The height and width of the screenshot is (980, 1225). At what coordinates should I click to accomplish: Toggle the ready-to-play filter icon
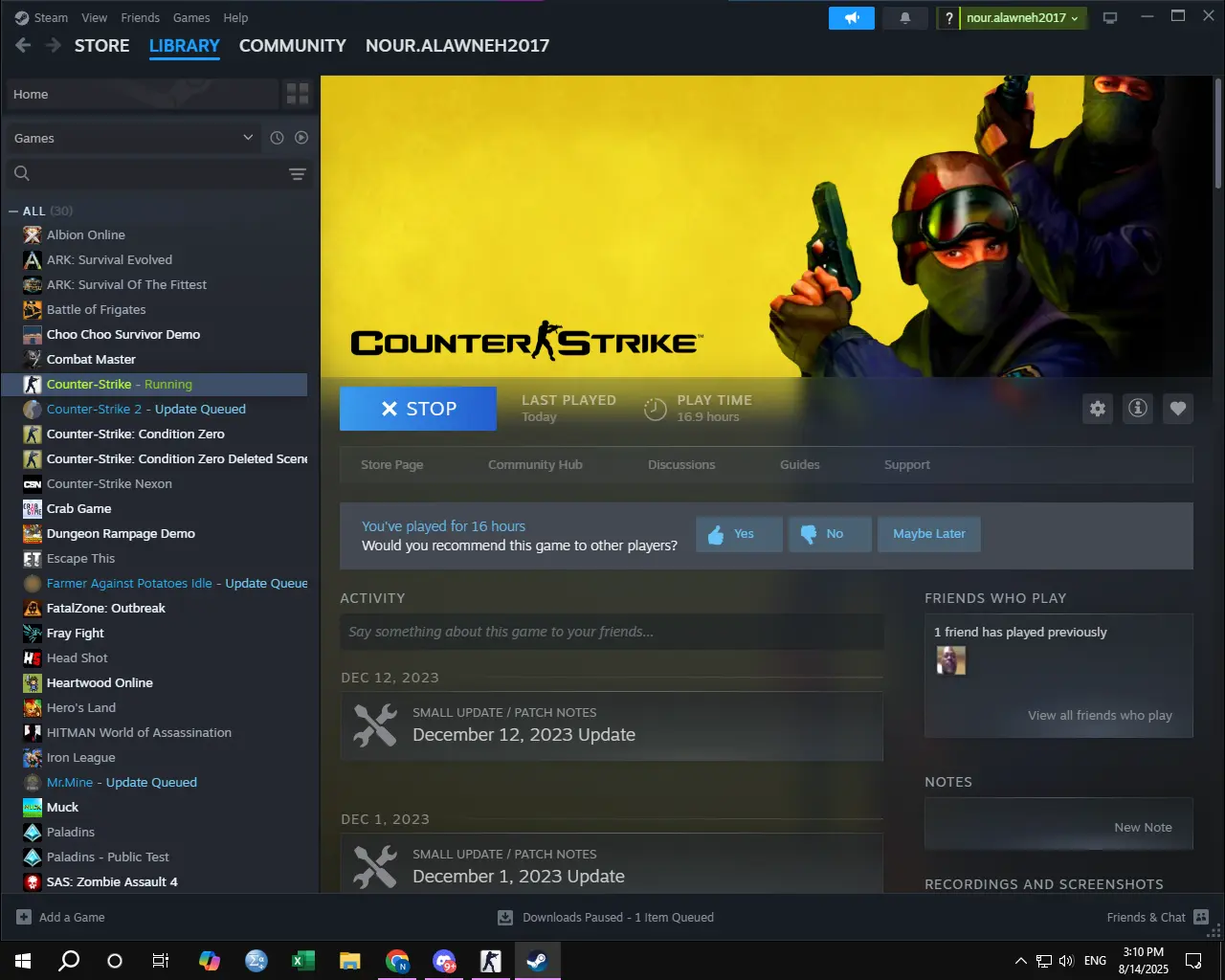point(301,138)
